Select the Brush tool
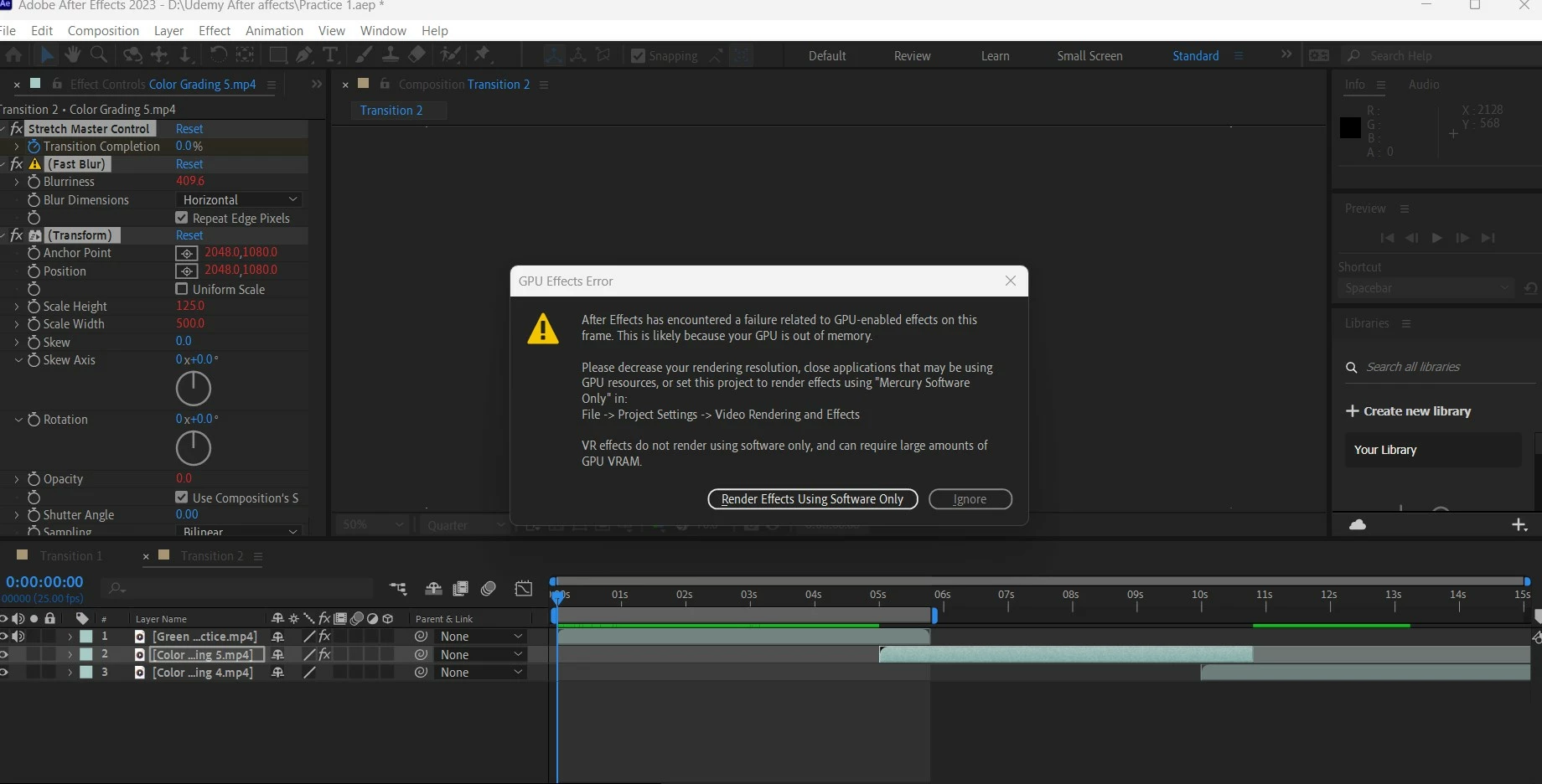 (364, 55)
